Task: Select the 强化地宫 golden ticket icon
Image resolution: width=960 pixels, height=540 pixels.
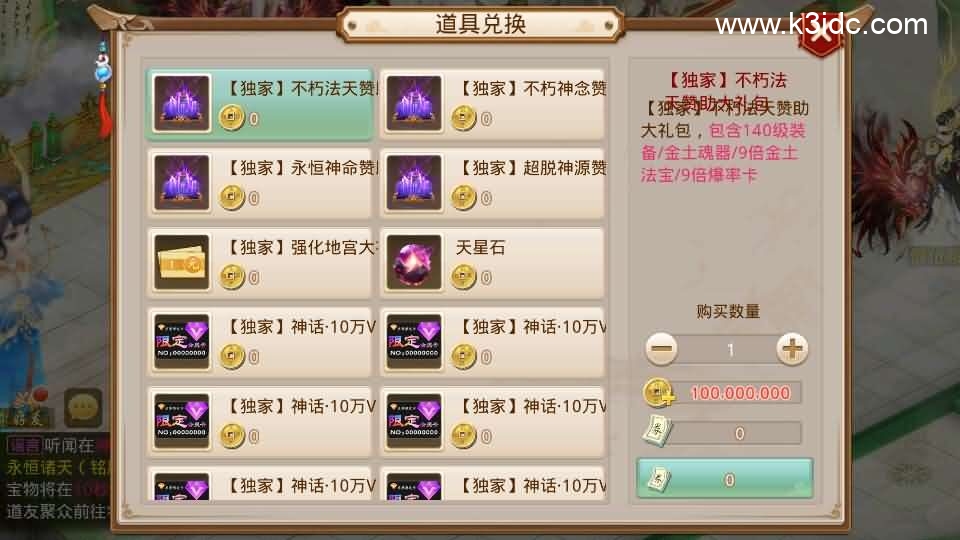Action: (182, 262)
